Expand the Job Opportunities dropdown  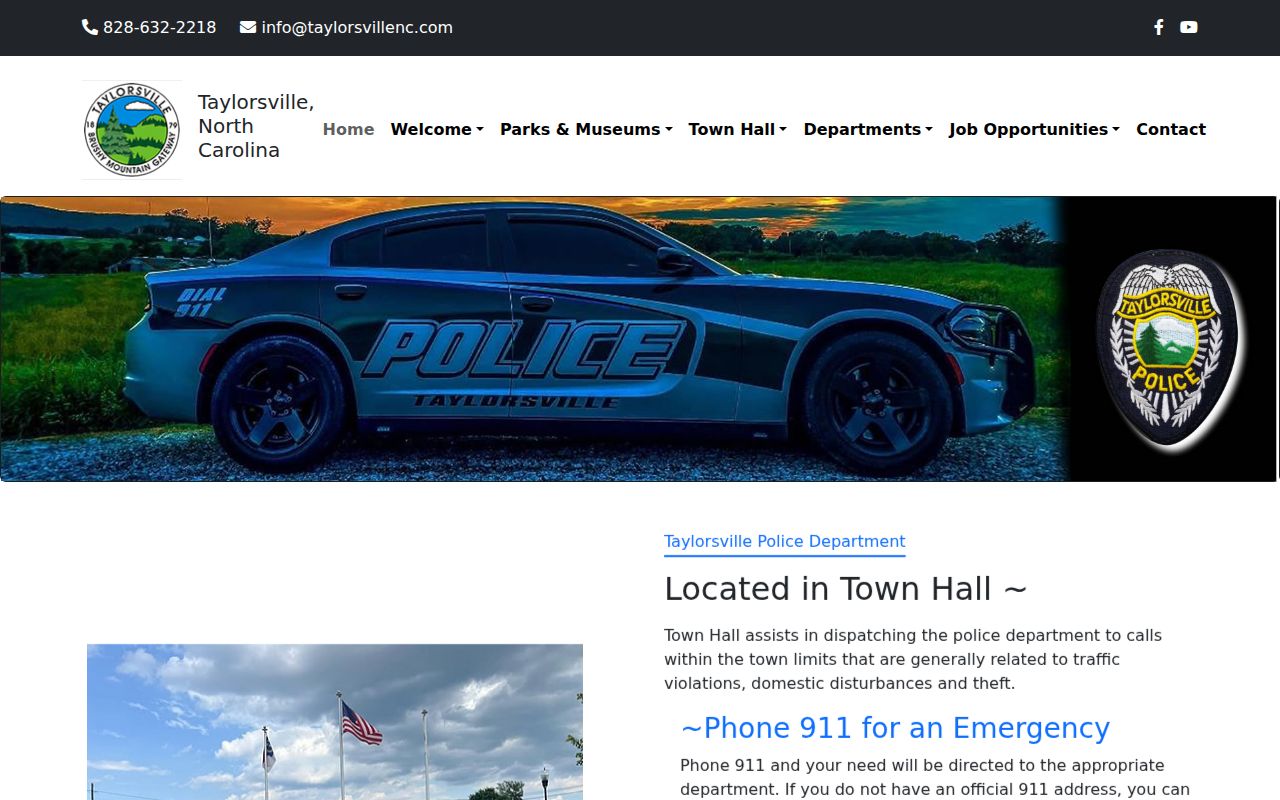click(x=1034, y=129)
